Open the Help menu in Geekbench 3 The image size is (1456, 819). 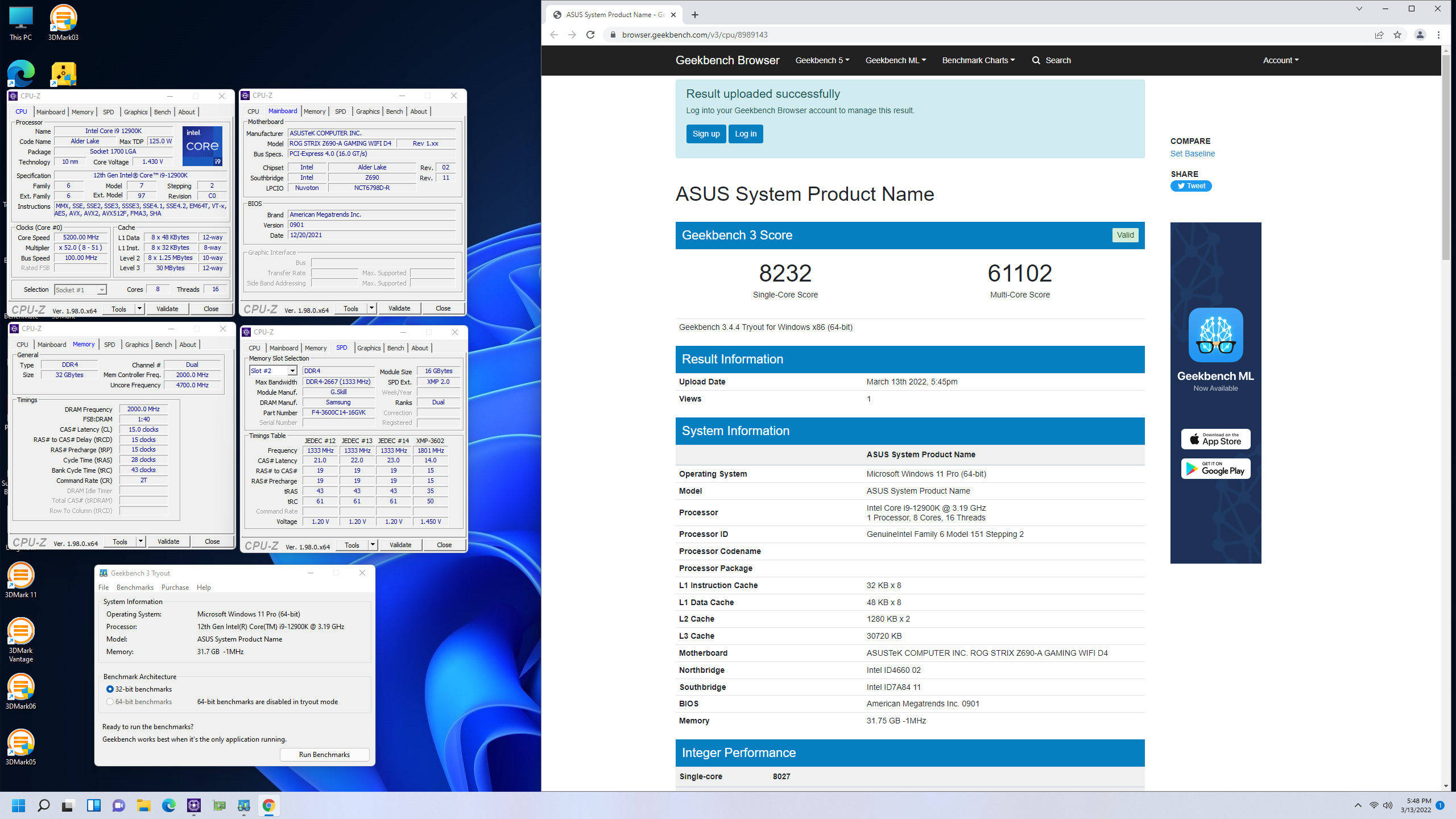[x=204, y=588]
